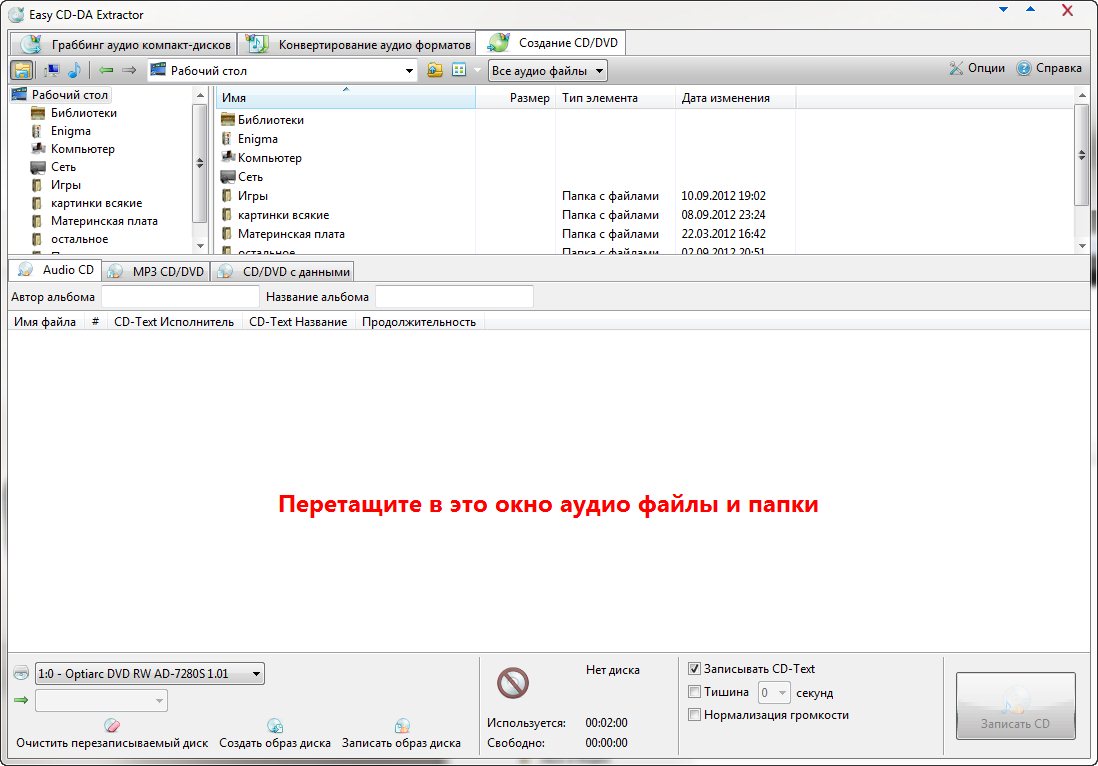Click Очистить перезаписываемый диск
This screenshot has height=766, width=1098.
112,734
